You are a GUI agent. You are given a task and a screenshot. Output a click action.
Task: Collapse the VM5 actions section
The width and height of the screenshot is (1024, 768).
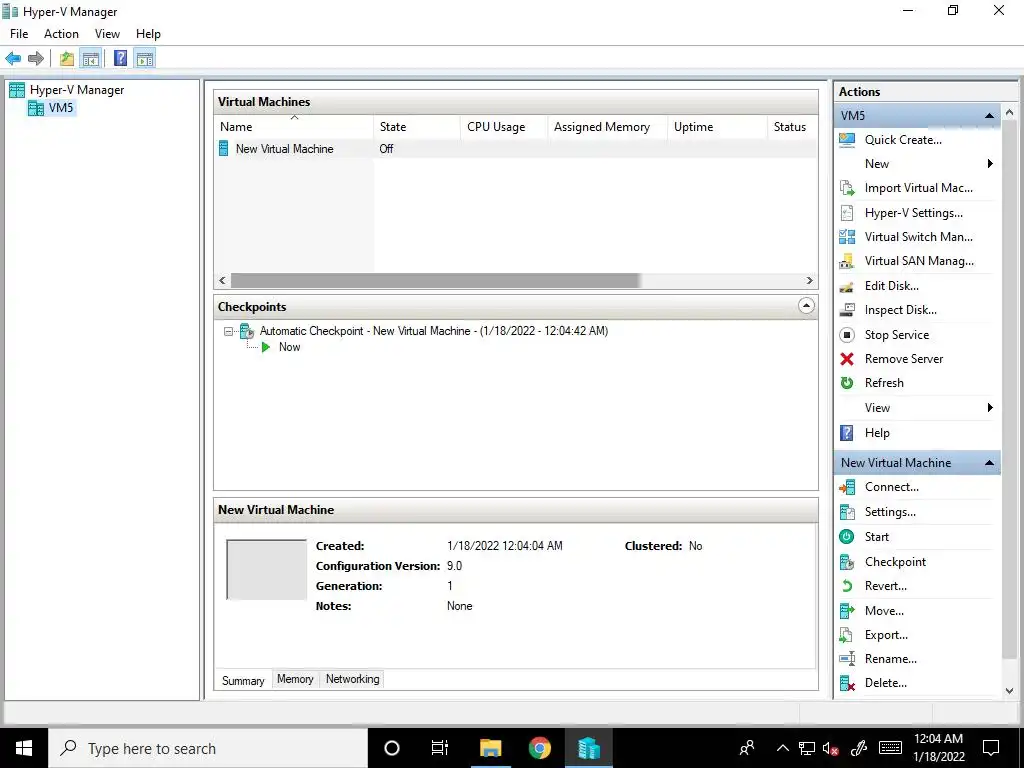(989, 116)
